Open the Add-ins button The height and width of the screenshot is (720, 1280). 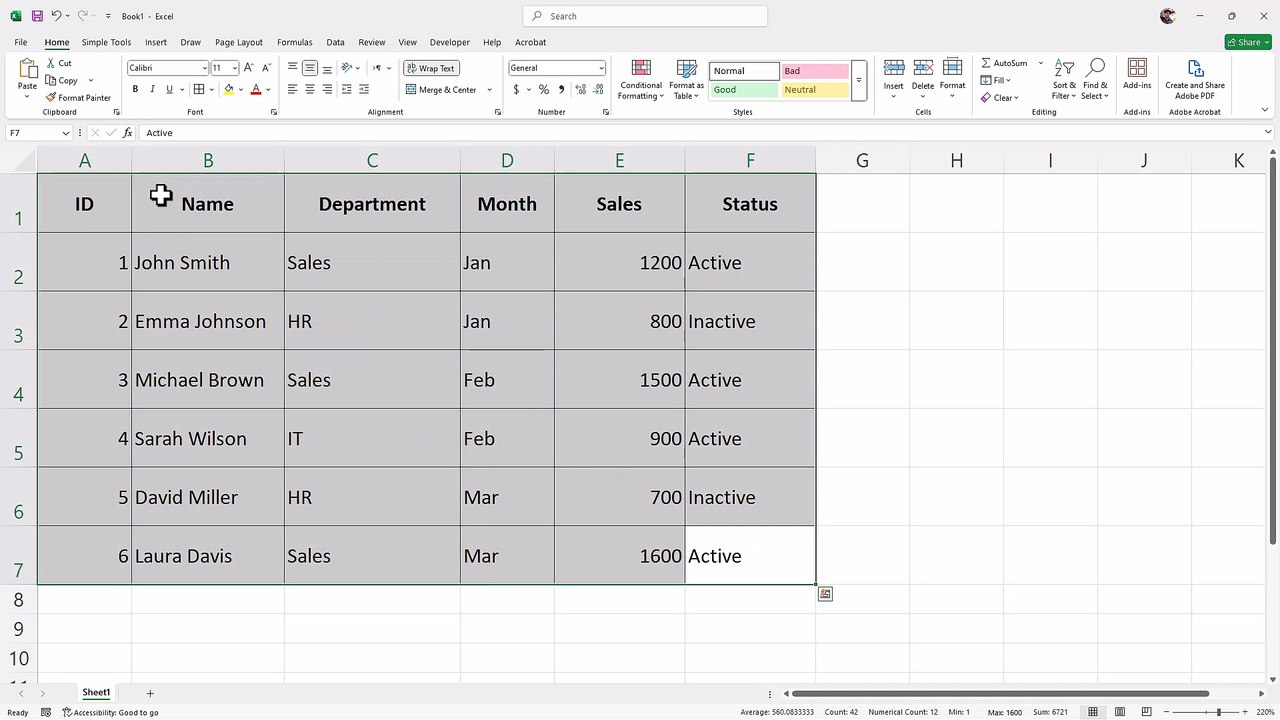[x=1137, y=74]
